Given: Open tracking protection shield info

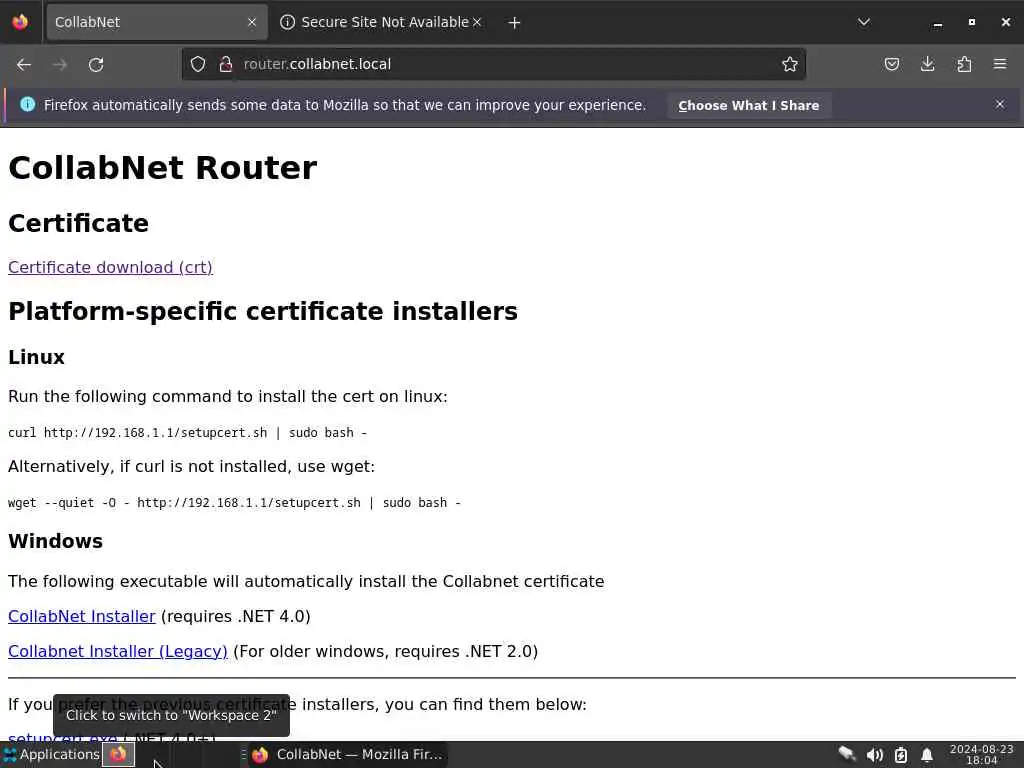Looking at the screenshot, I should point(198,64).
